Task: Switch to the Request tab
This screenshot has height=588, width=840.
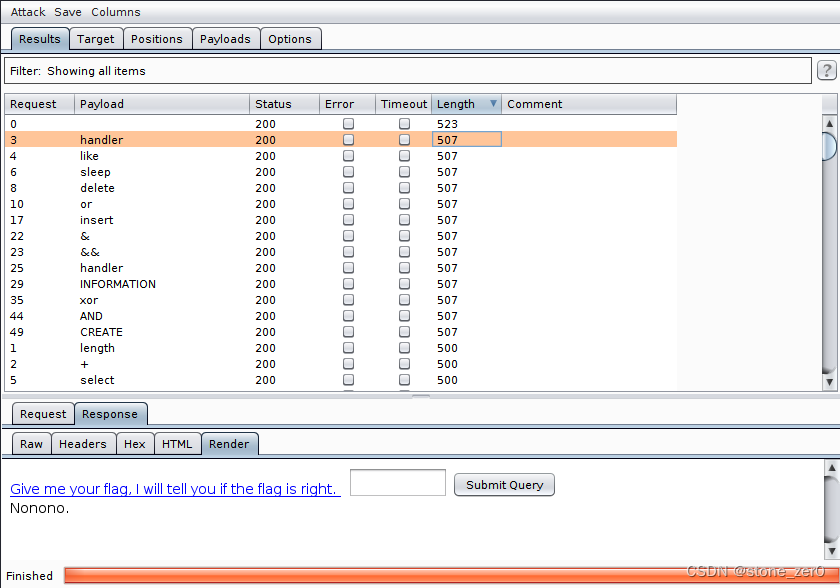Action: [42, 413]
